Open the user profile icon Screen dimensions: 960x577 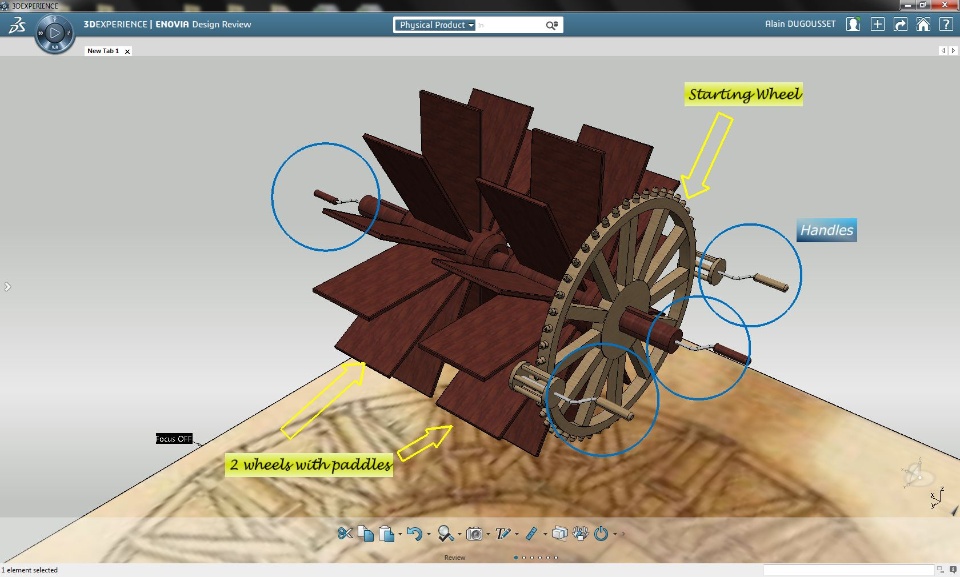[x=853, y=24]
